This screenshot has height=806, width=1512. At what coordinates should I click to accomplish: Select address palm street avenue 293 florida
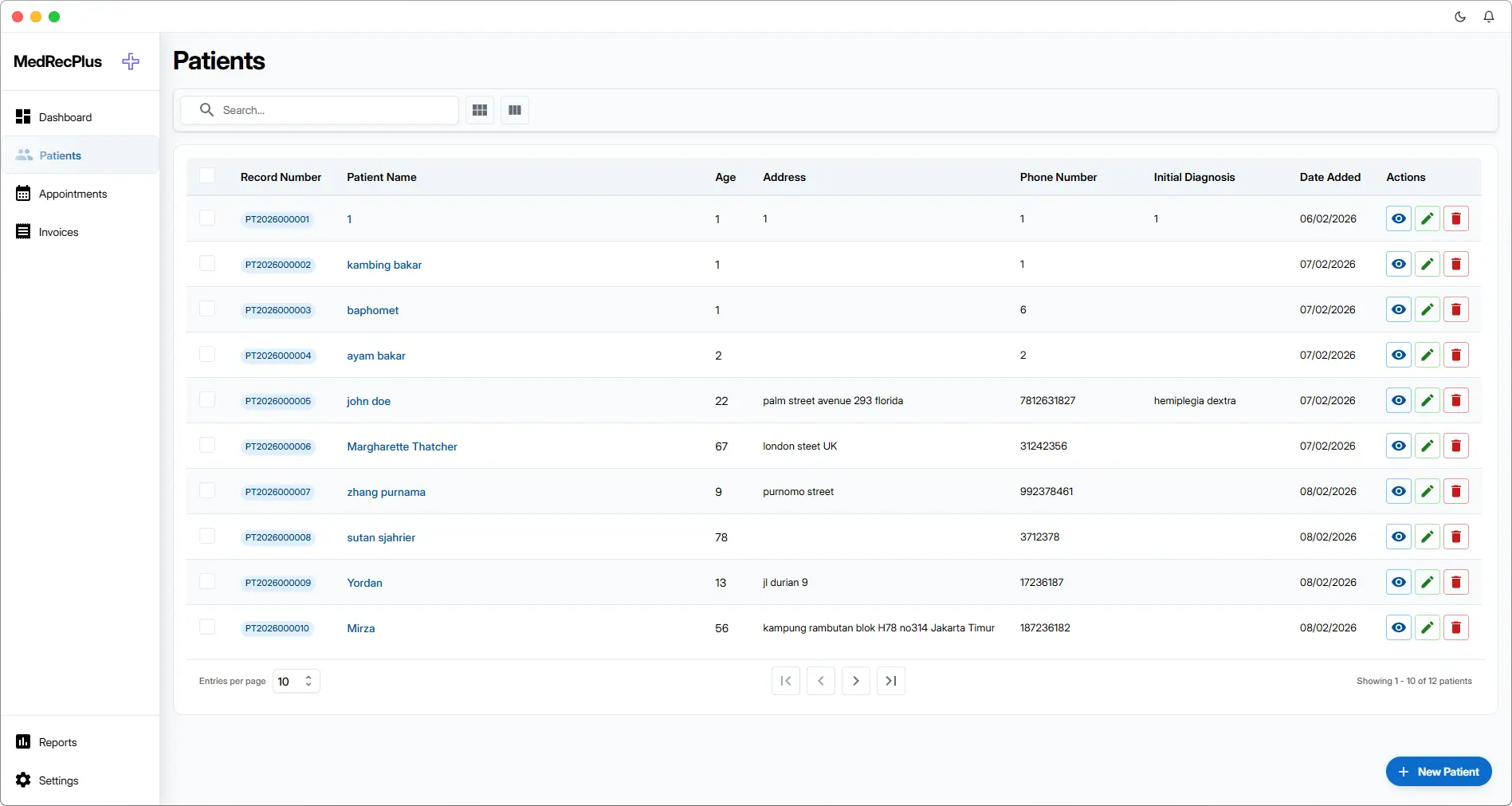pos(833,401)
